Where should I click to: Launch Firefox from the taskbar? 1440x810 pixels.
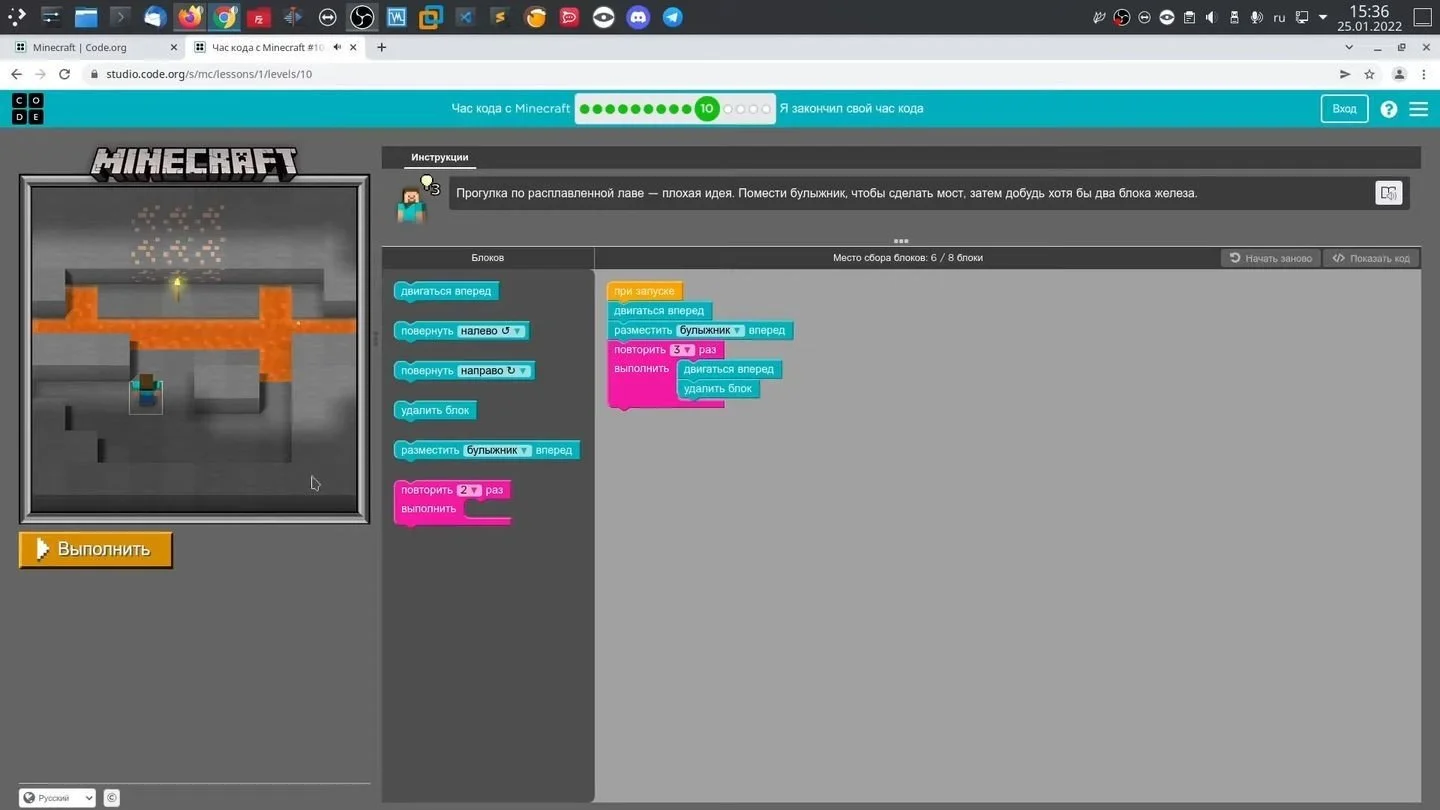tap(190, 17)
